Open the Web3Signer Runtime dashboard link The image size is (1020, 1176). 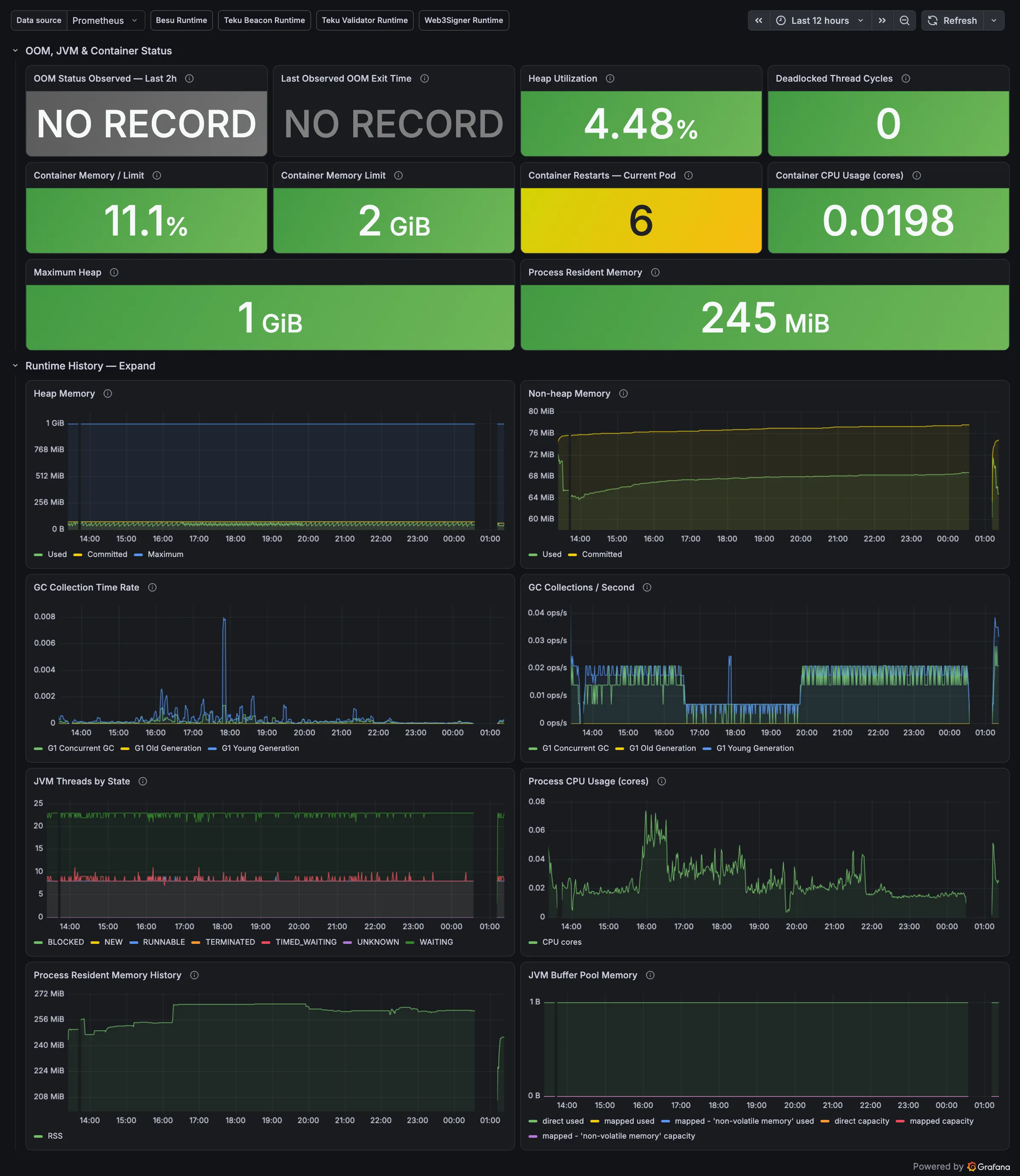464,20
